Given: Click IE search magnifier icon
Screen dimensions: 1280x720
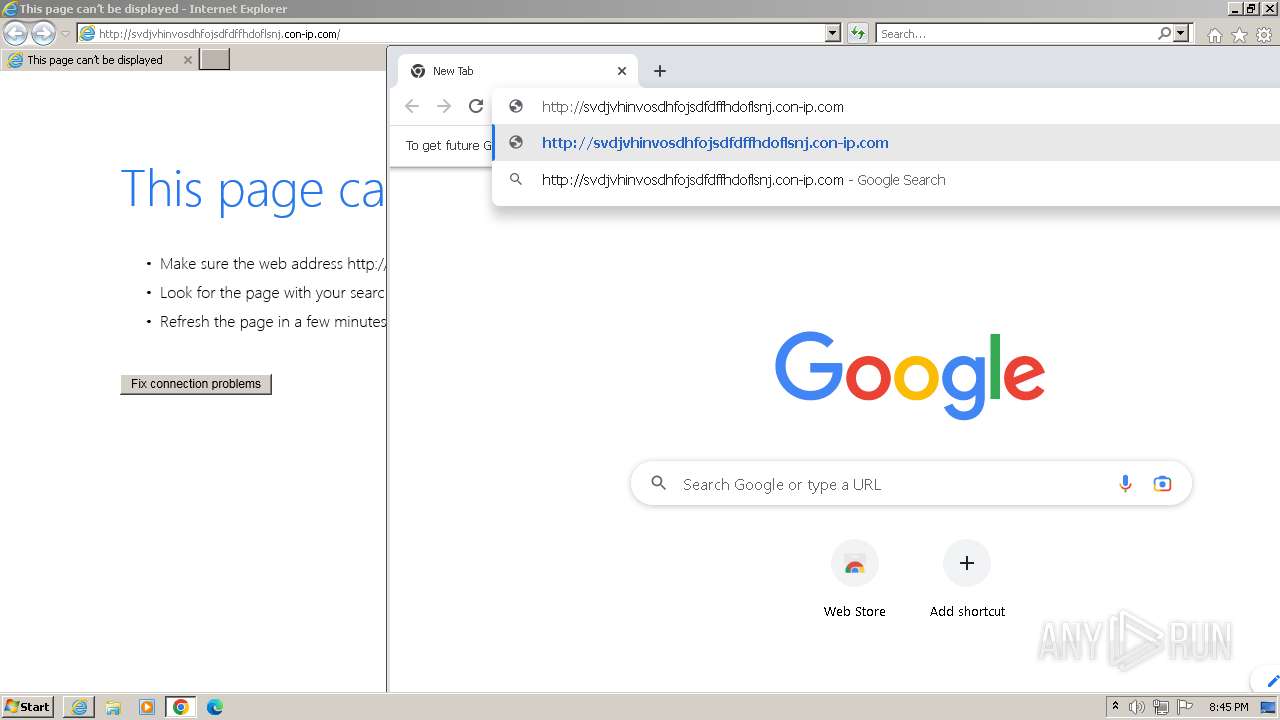Looking at the screenshot, I should click(1164, 34).
